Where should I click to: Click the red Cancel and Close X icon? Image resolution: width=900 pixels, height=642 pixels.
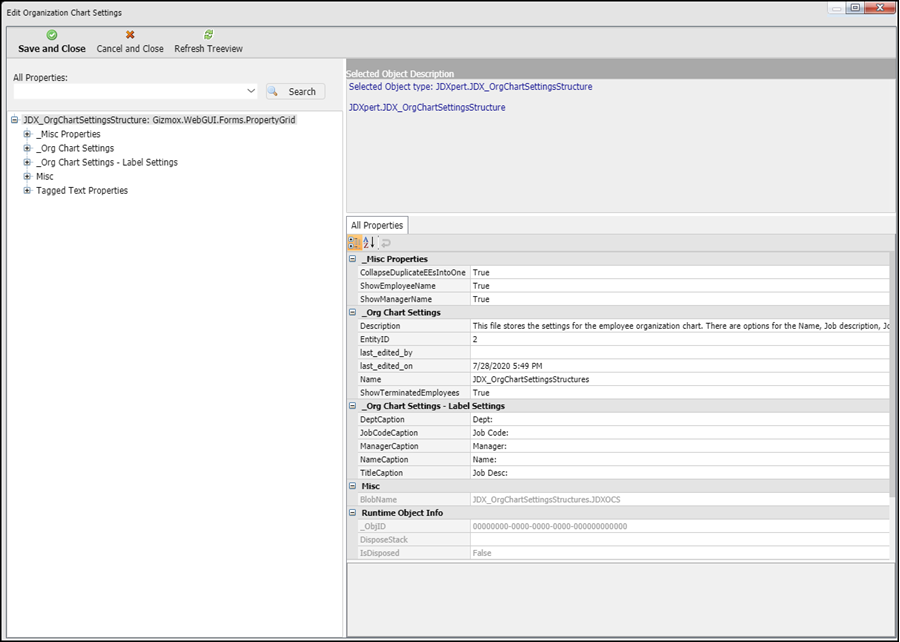tap(129, 33)
